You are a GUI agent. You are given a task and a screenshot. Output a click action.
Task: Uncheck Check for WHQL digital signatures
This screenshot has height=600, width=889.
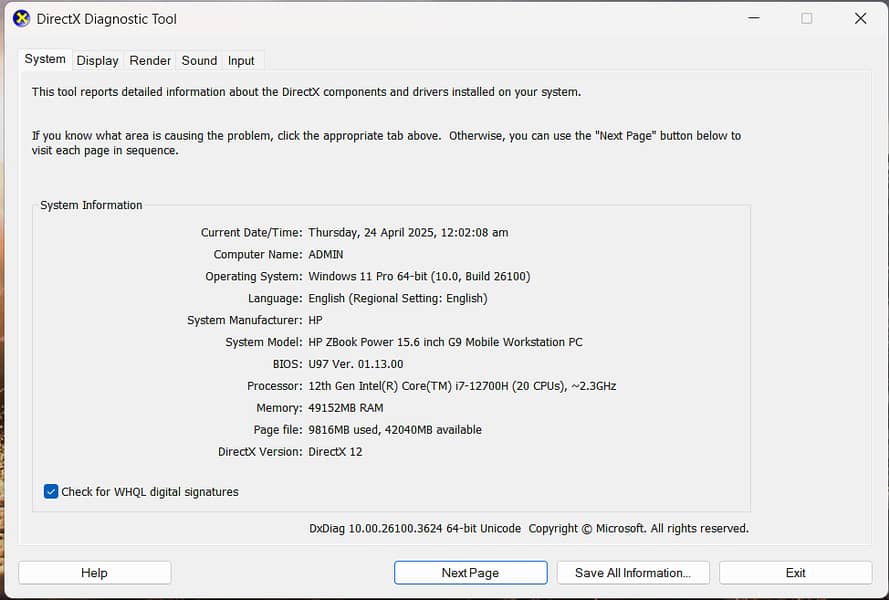[x=51, y=492]
